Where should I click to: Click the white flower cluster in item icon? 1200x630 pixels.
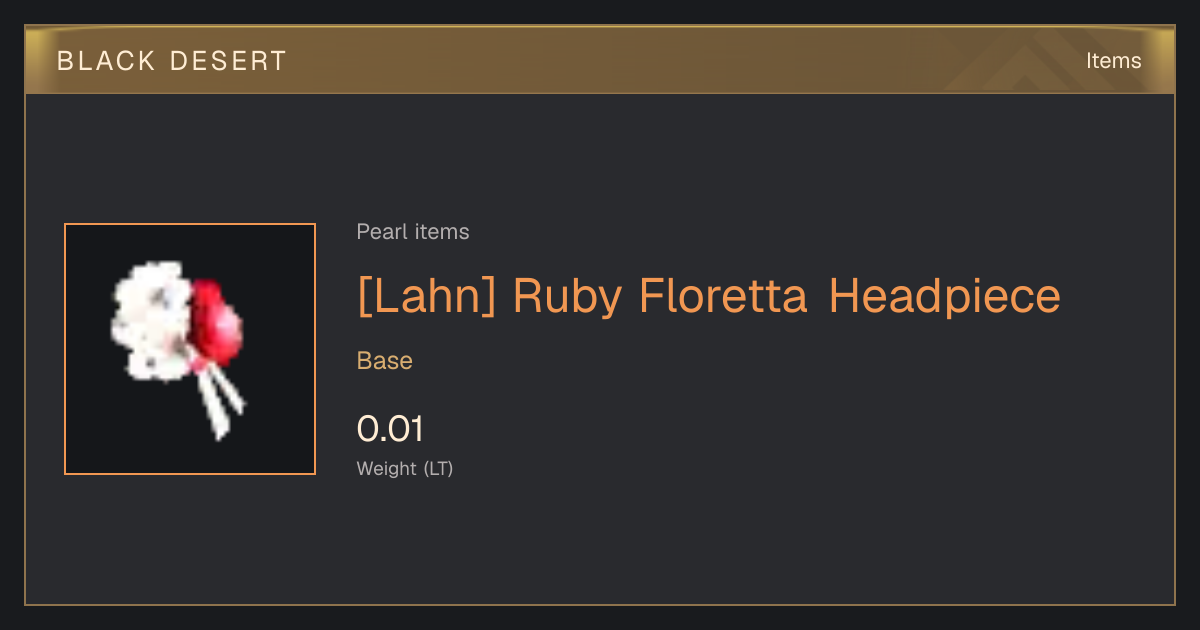(x=150, y=320)
